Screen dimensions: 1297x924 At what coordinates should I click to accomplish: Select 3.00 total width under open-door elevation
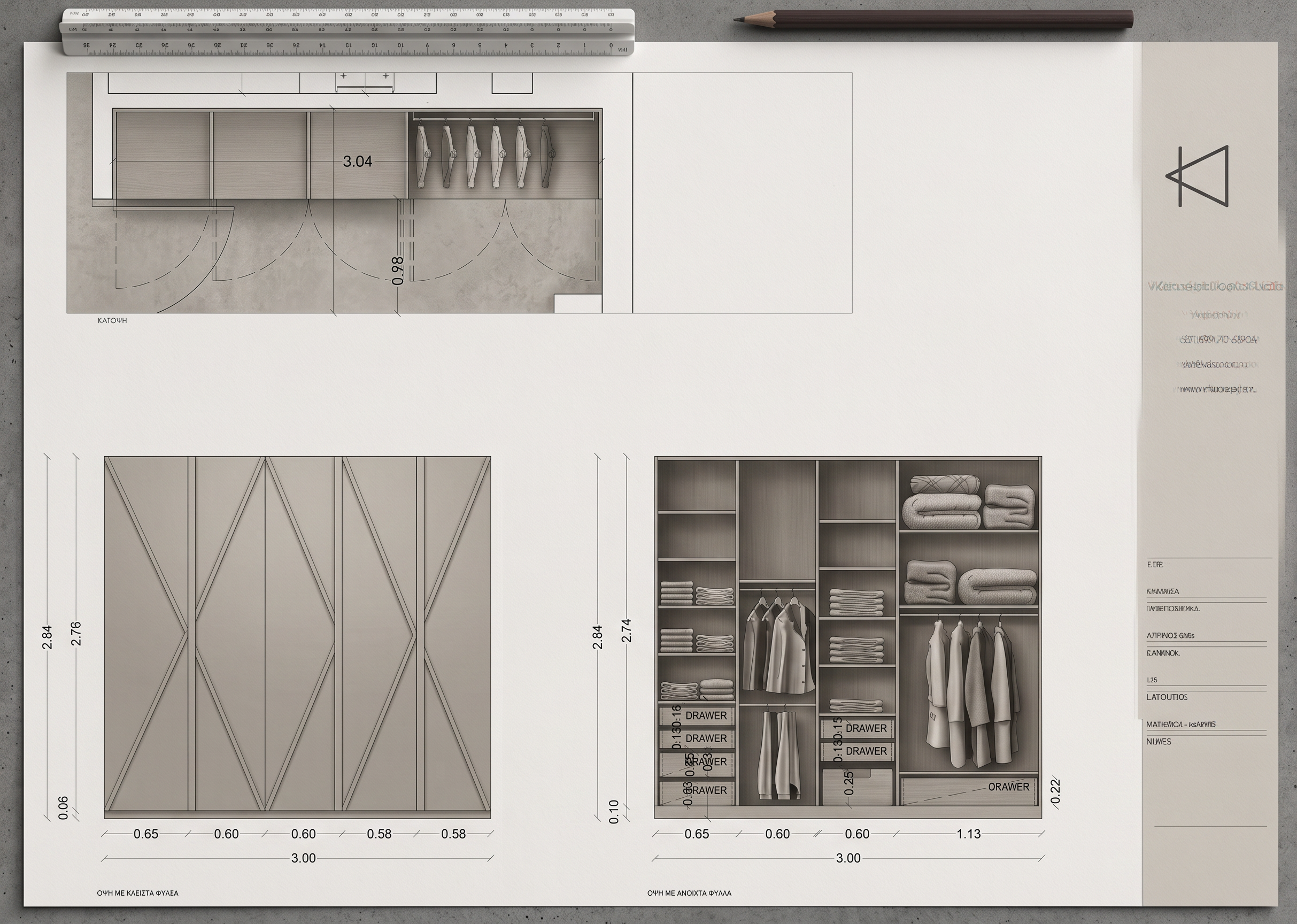coord(847,858)
